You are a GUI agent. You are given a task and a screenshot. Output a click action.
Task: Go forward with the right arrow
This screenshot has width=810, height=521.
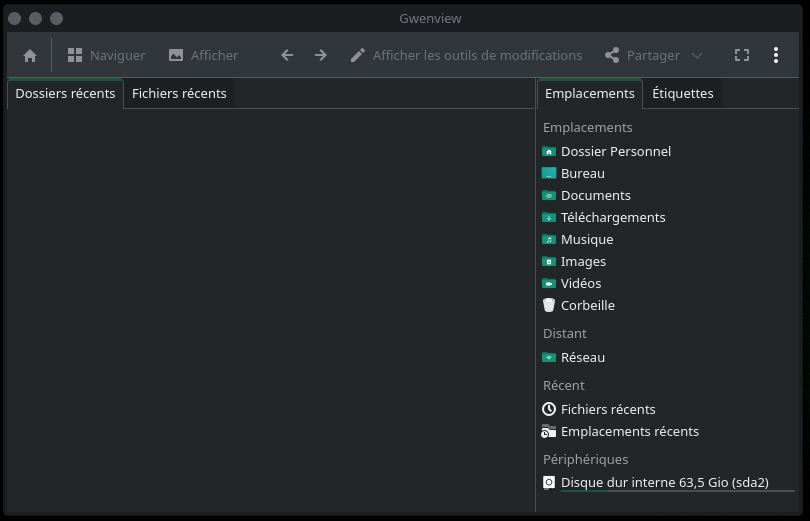[x=321, y=56]
